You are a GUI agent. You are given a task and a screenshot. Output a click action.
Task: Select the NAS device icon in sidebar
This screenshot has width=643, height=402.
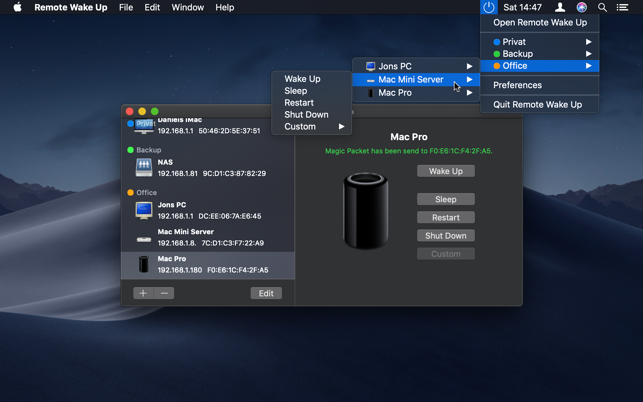coord(144,168)
